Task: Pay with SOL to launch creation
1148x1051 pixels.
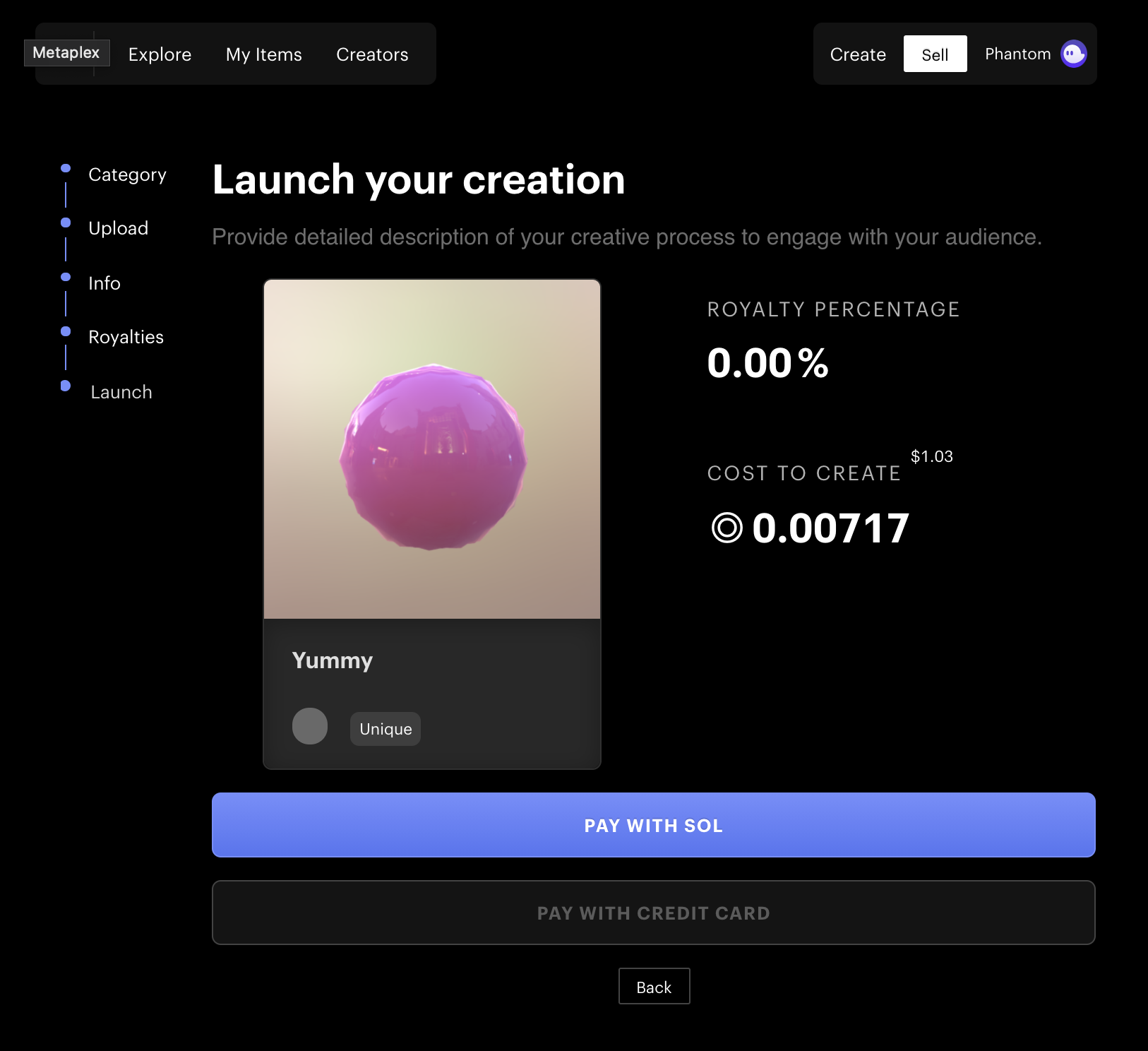Action: tap(653, 825)
